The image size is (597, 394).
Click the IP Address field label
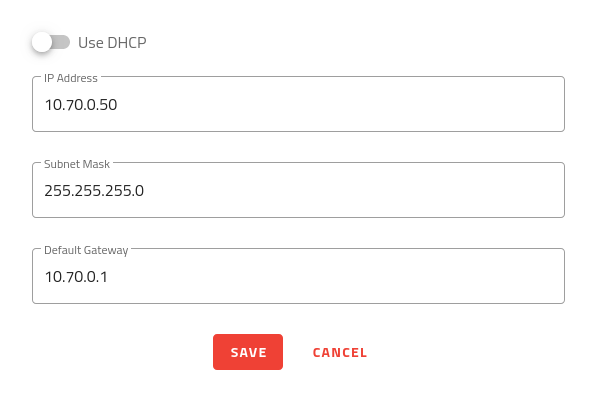(x=71, y=78)
